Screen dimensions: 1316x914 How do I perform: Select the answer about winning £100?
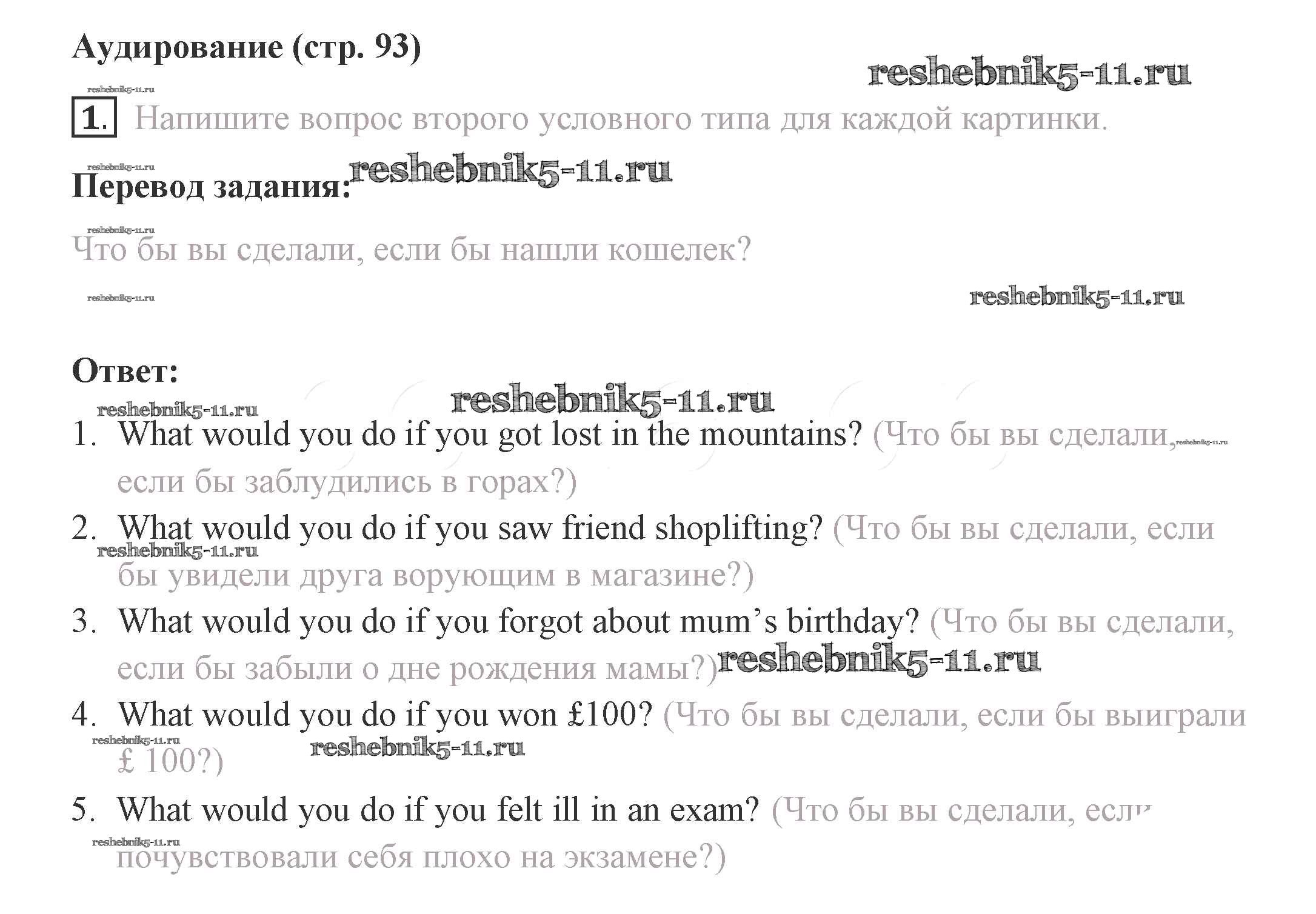[386, 715]
